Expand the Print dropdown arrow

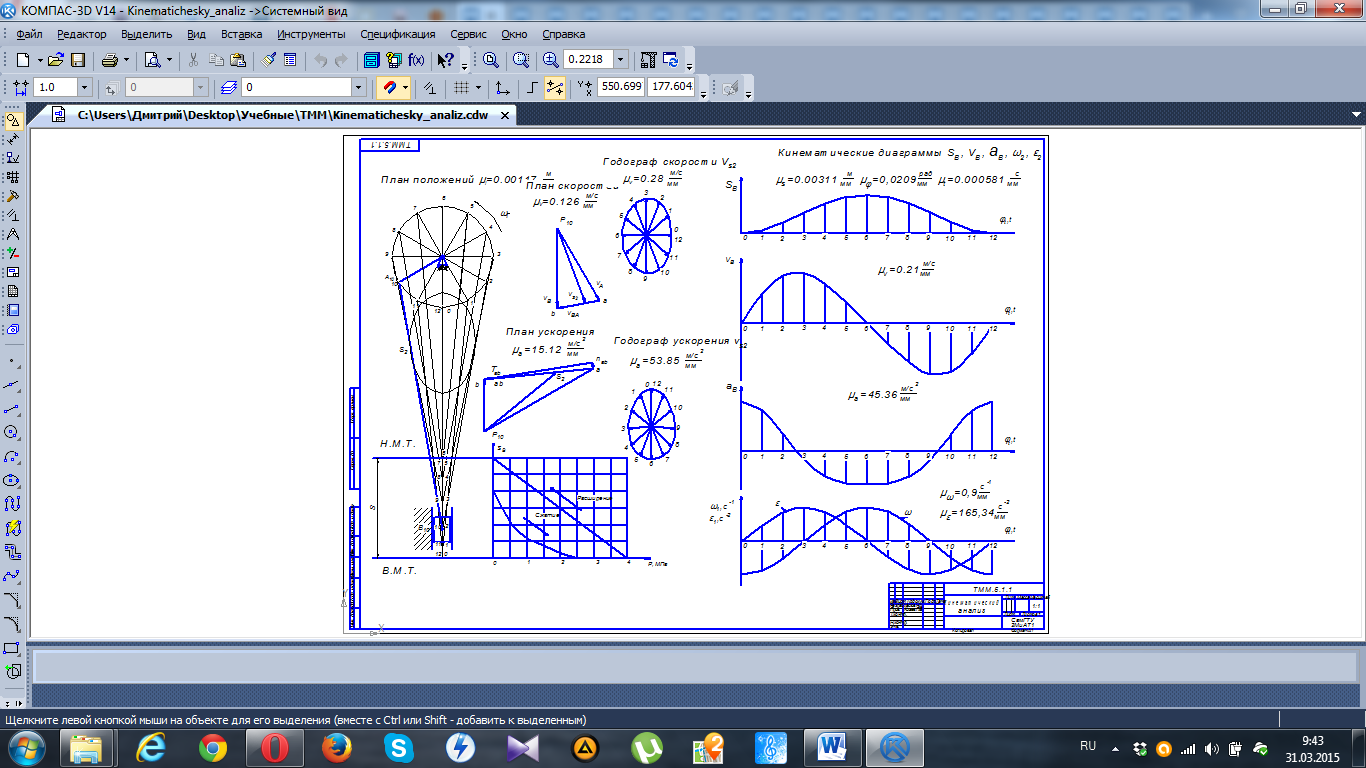(126, 60)
